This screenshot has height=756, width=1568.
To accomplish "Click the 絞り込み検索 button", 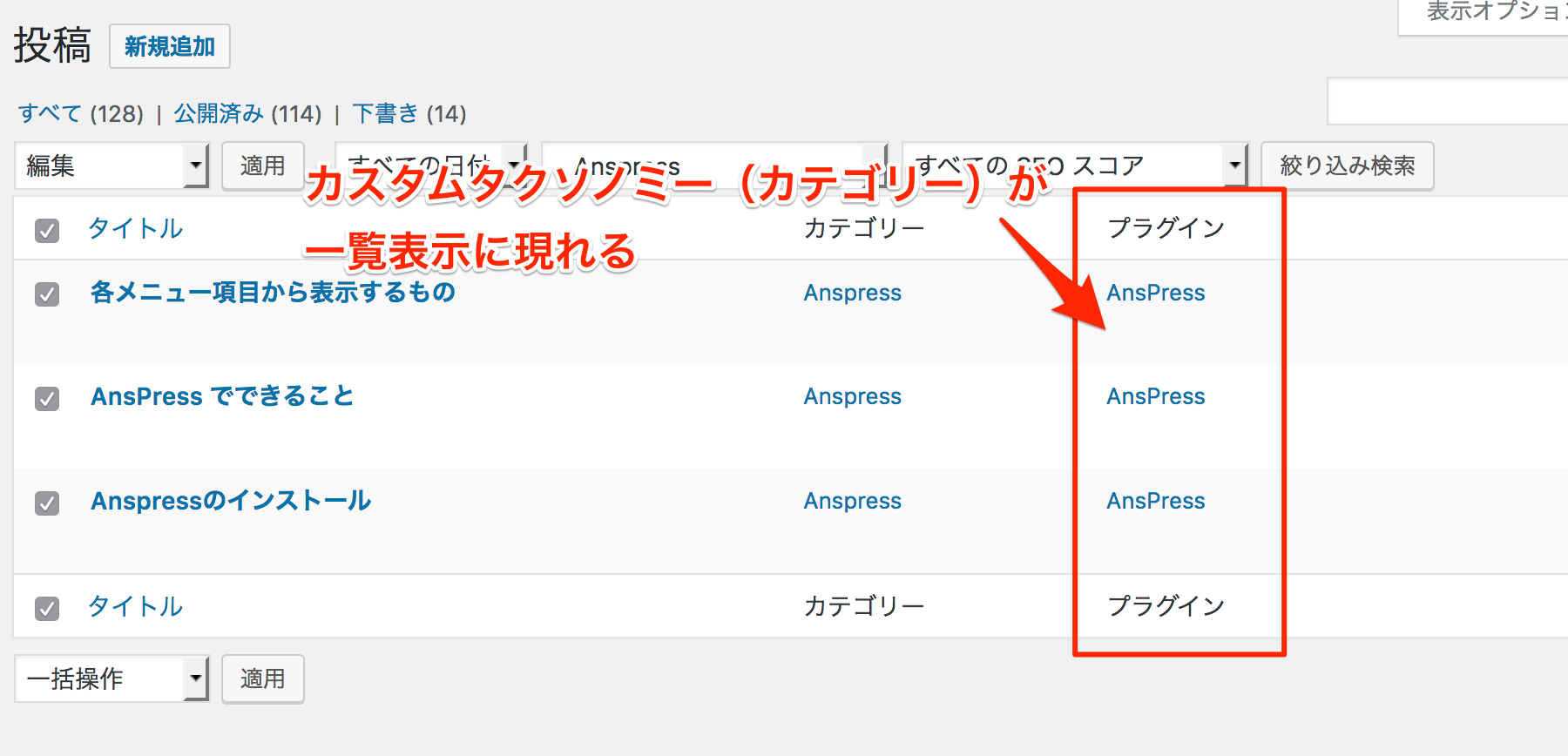I will click(x=1347, y=165).
